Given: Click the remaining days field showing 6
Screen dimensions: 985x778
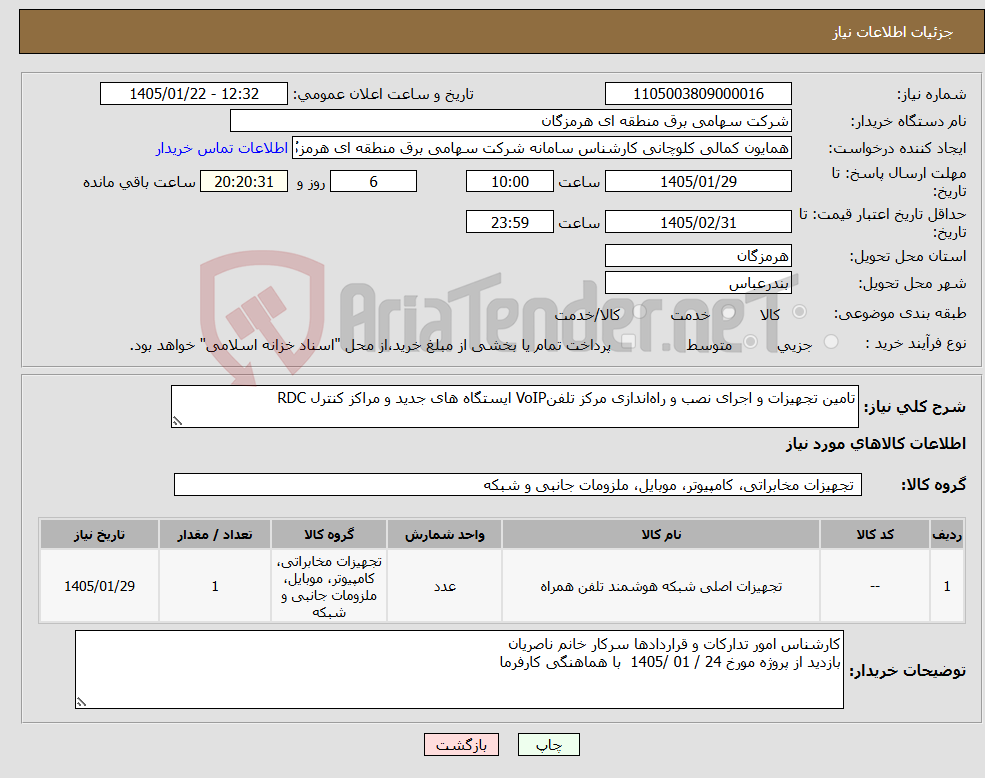Looking at the screenshot, I should (373, 182).
